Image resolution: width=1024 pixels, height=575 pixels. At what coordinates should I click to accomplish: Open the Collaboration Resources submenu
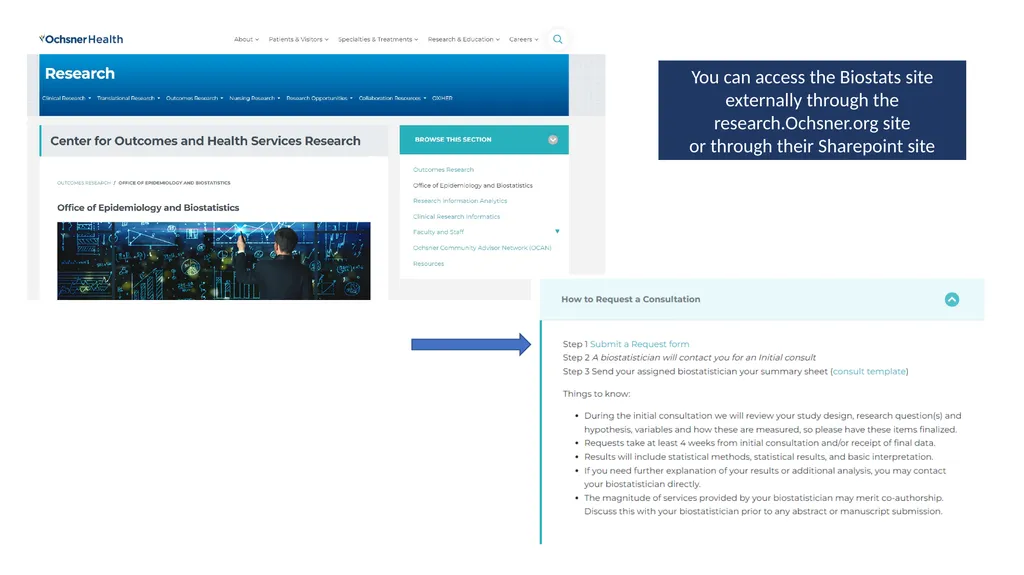(x=392, y=98)
